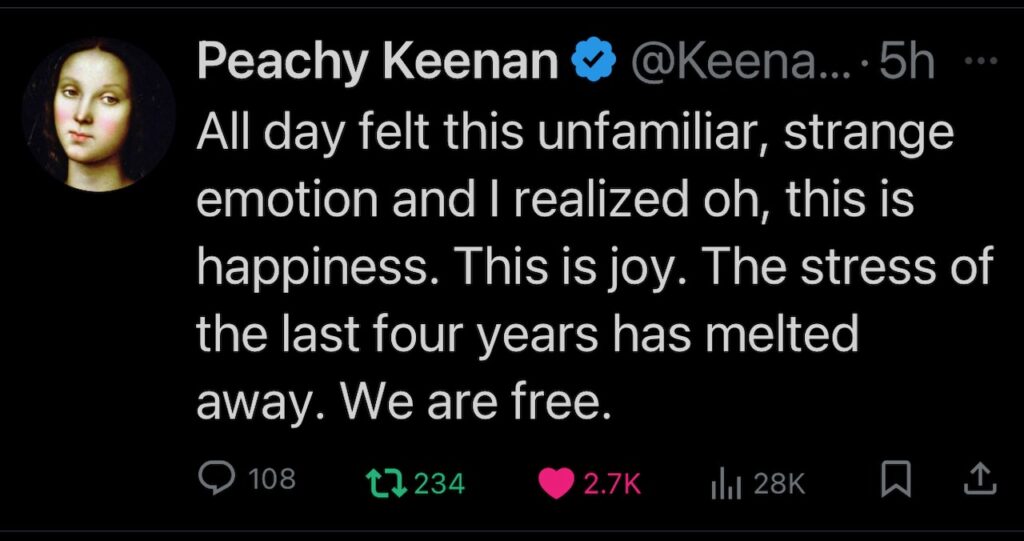The width and height of the screenshot is (1024, 541).
Task: Click the 2.7K likes count
Action: (611, 483)
